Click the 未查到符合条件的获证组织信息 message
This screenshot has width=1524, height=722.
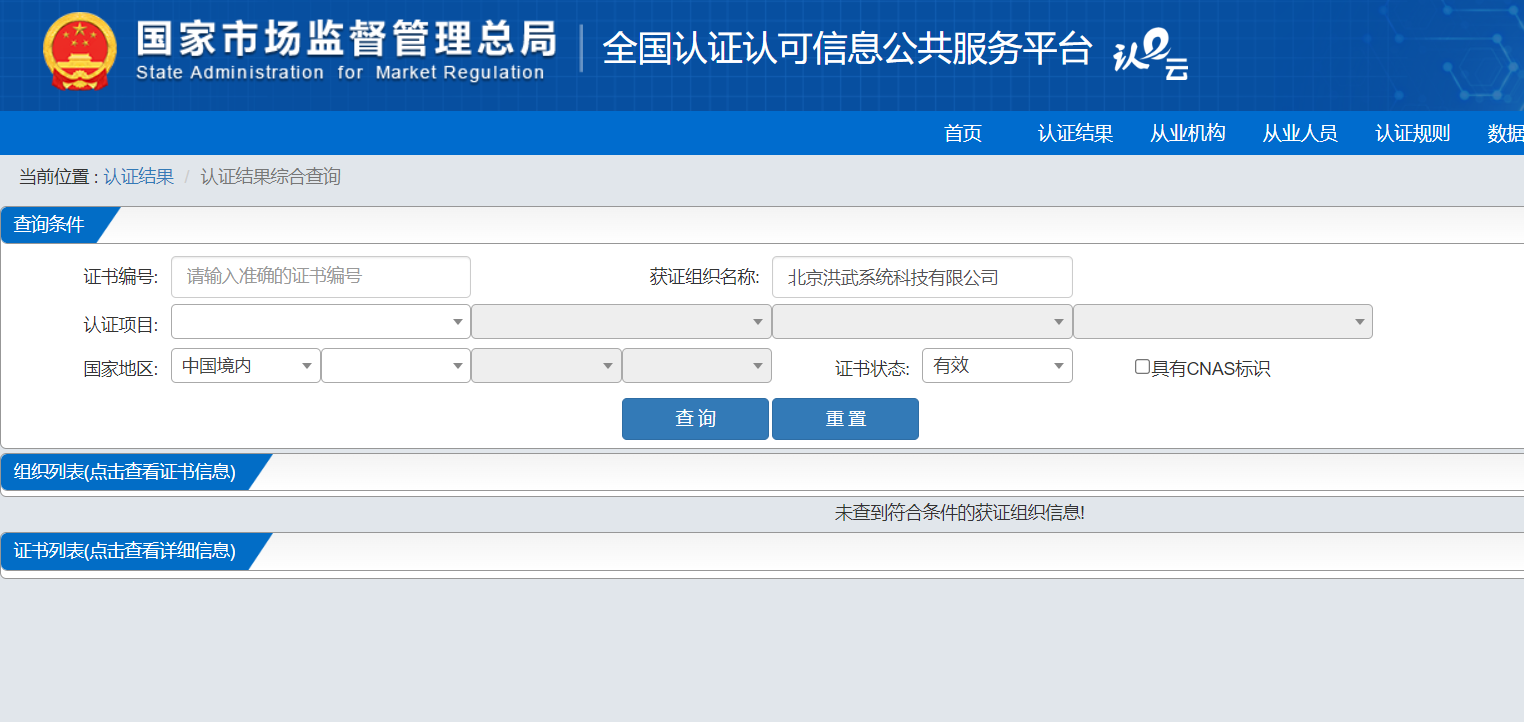click(x=960, y=513)
